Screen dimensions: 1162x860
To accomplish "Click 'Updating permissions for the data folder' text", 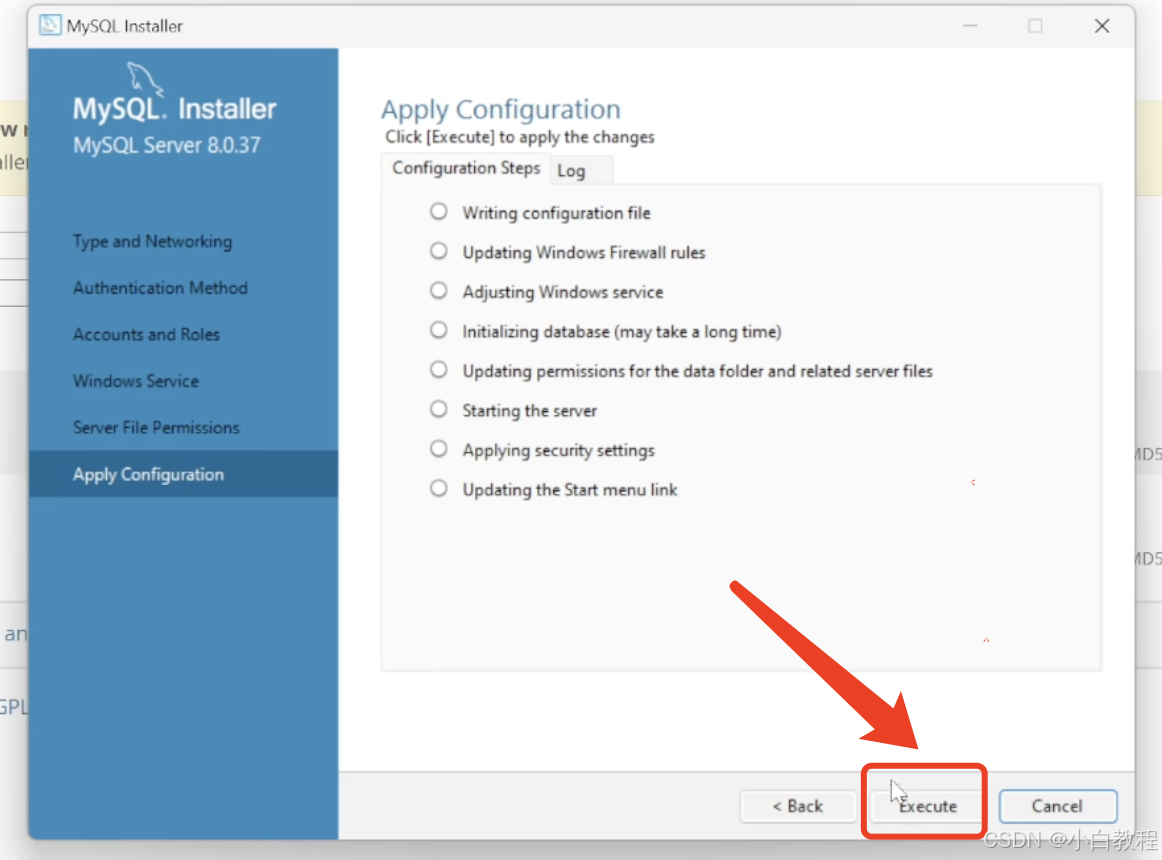I will (x=697, y=371).
